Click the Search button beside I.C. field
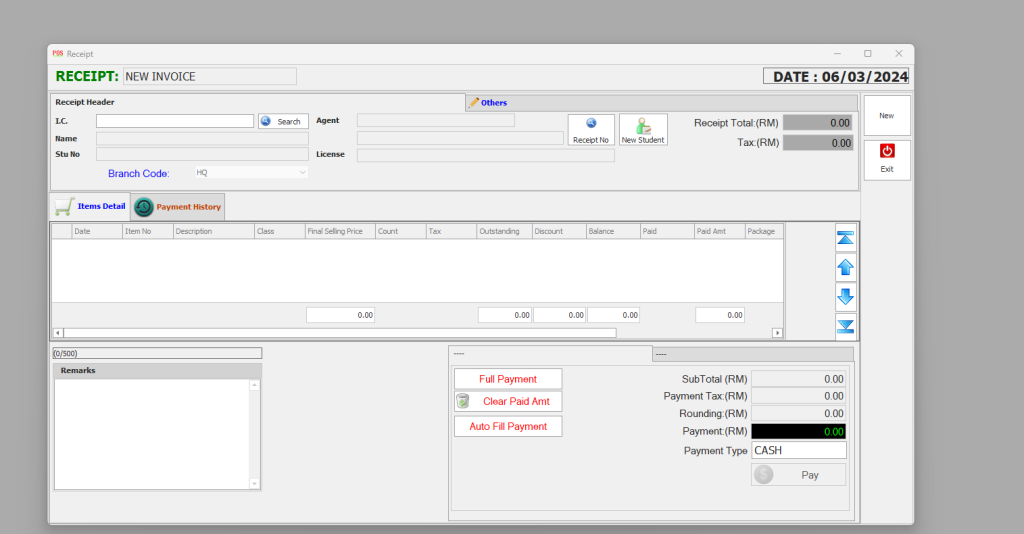1024x534 pixels. (283, 121)
